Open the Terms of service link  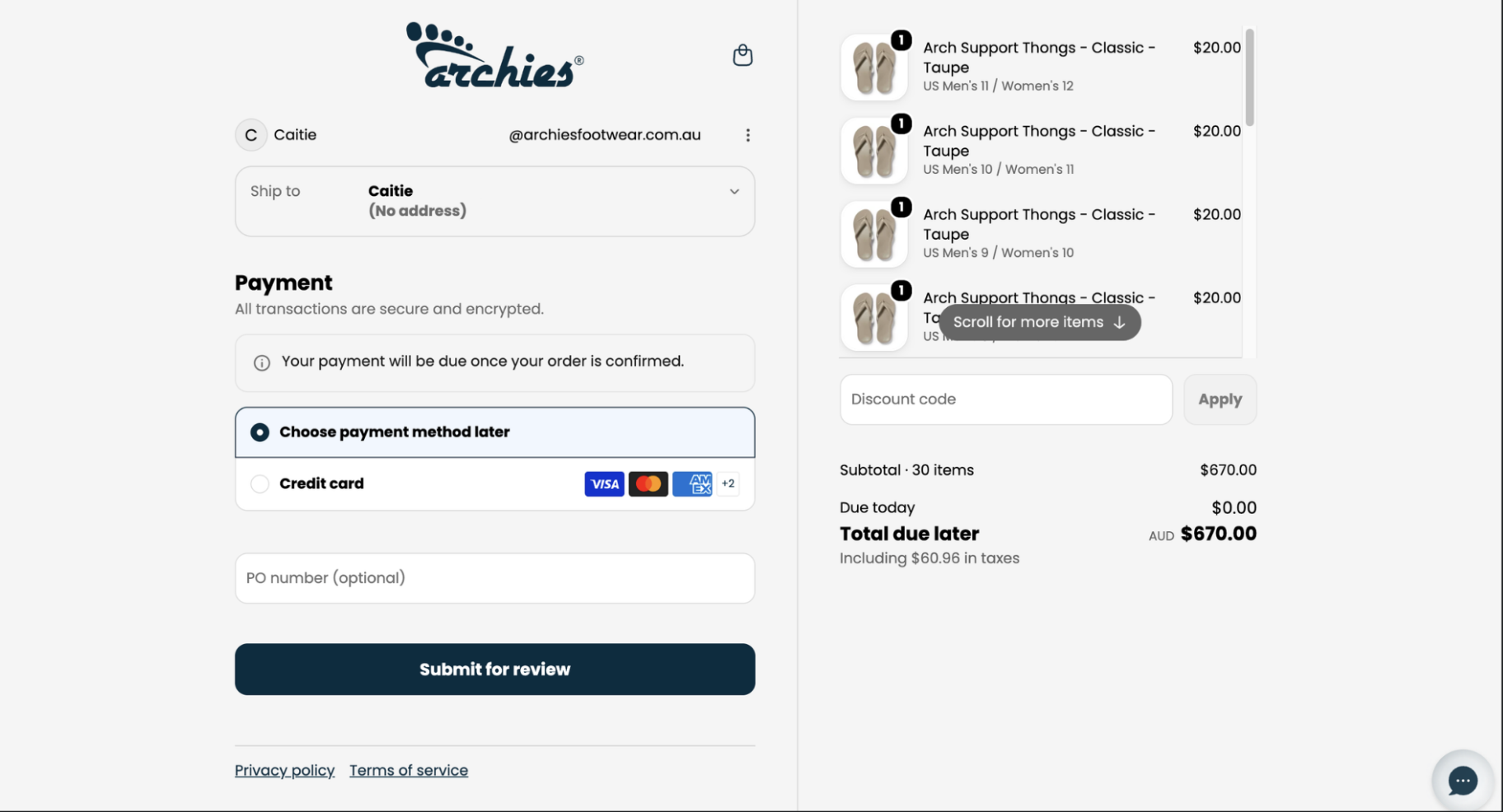point(409,770)
